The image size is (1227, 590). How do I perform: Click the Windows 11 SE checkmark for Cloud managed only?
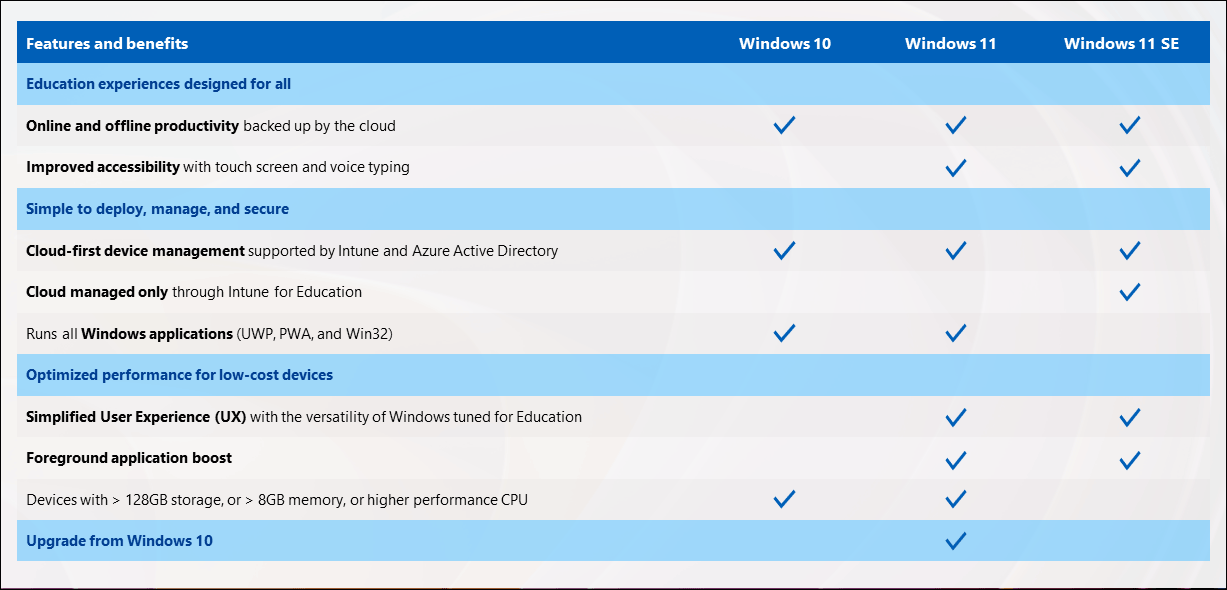click(1129, 292)
